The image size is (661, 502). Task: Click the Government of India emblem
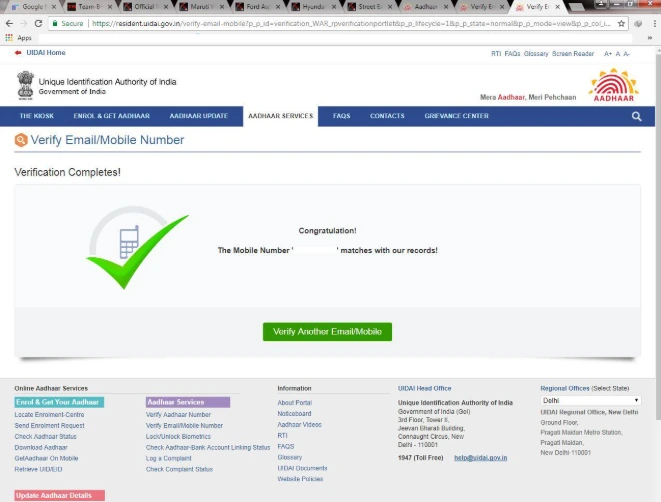(x=25, y=85)
